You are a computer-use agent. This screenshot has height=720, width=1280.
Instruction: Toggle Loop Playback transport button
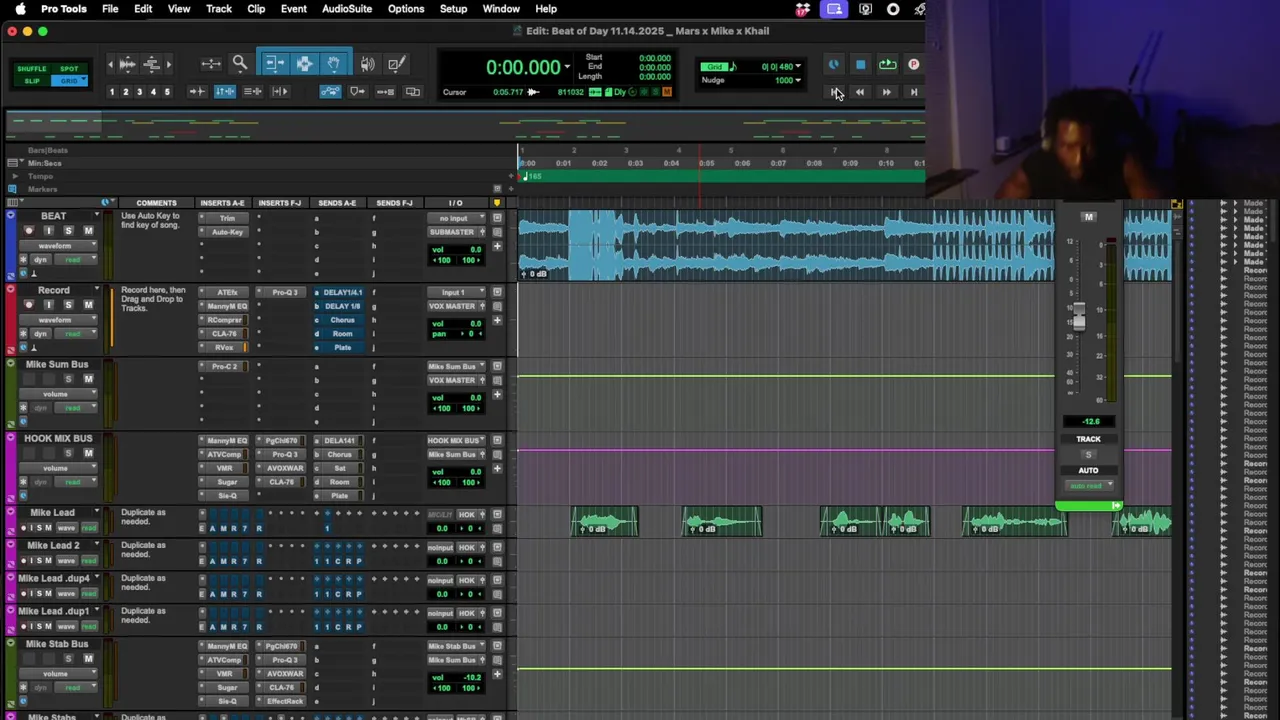tap(887, 65)
